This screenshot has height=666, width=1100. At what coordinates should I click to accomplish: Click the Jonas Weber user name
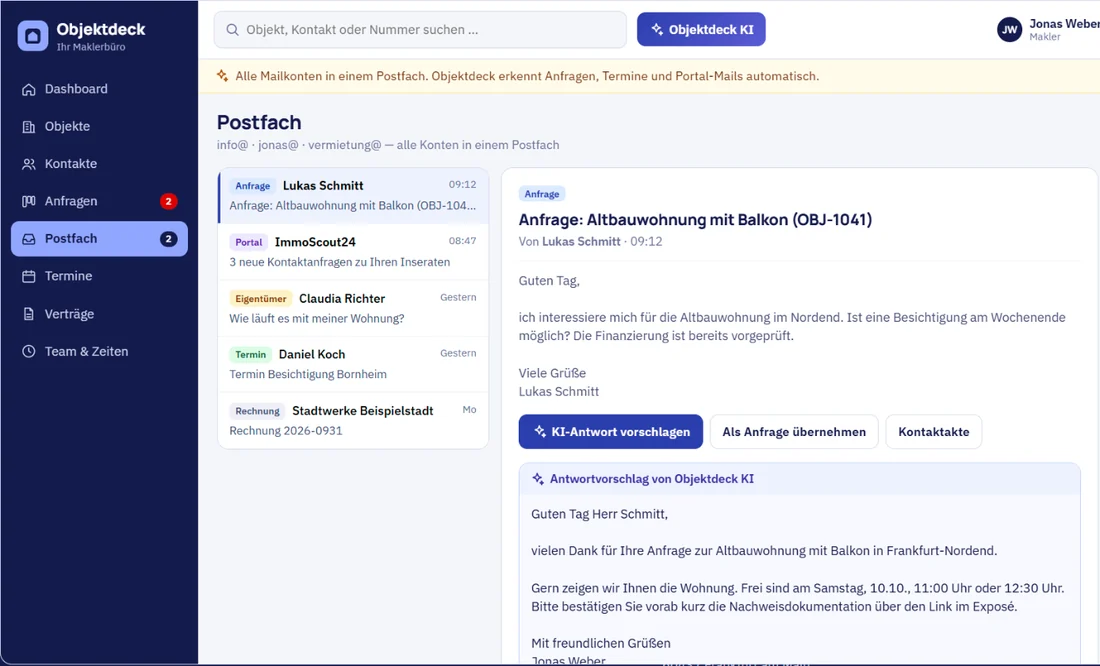(x=1064, y=24)
